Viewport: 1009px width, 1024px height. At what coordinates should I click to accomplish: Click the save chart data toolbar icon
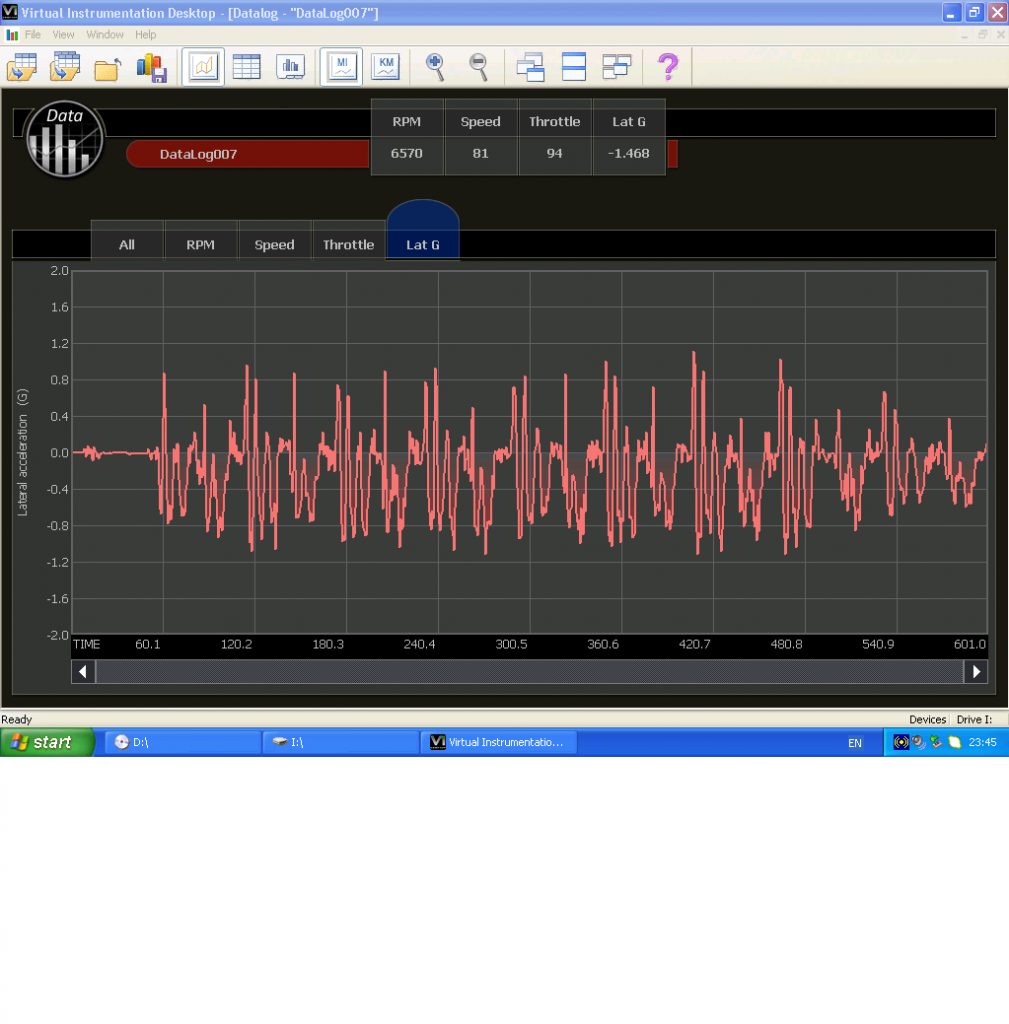click(150, 67)
